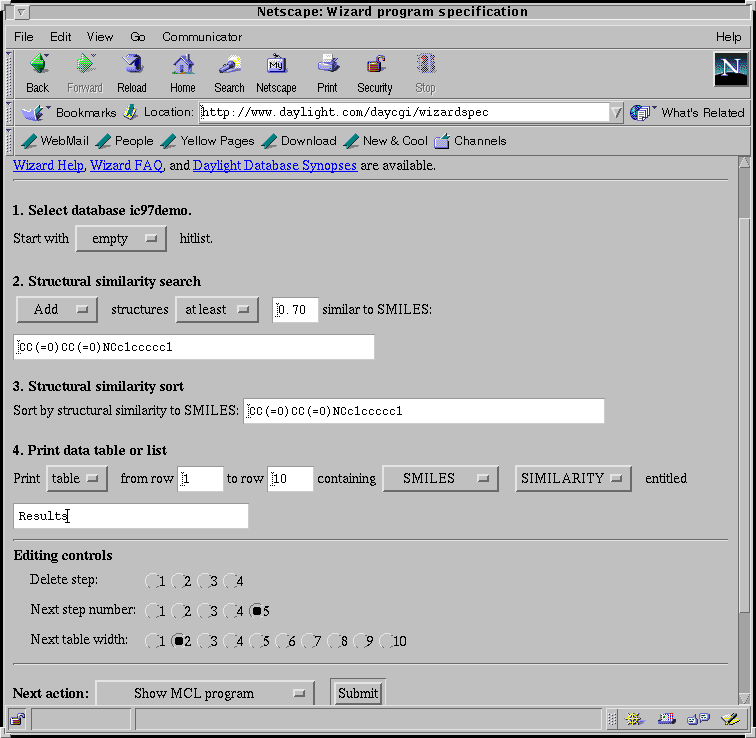Viewport: 756px width, 738px height.
Task: Choose Next step number 4
Action: coord(231,611)
